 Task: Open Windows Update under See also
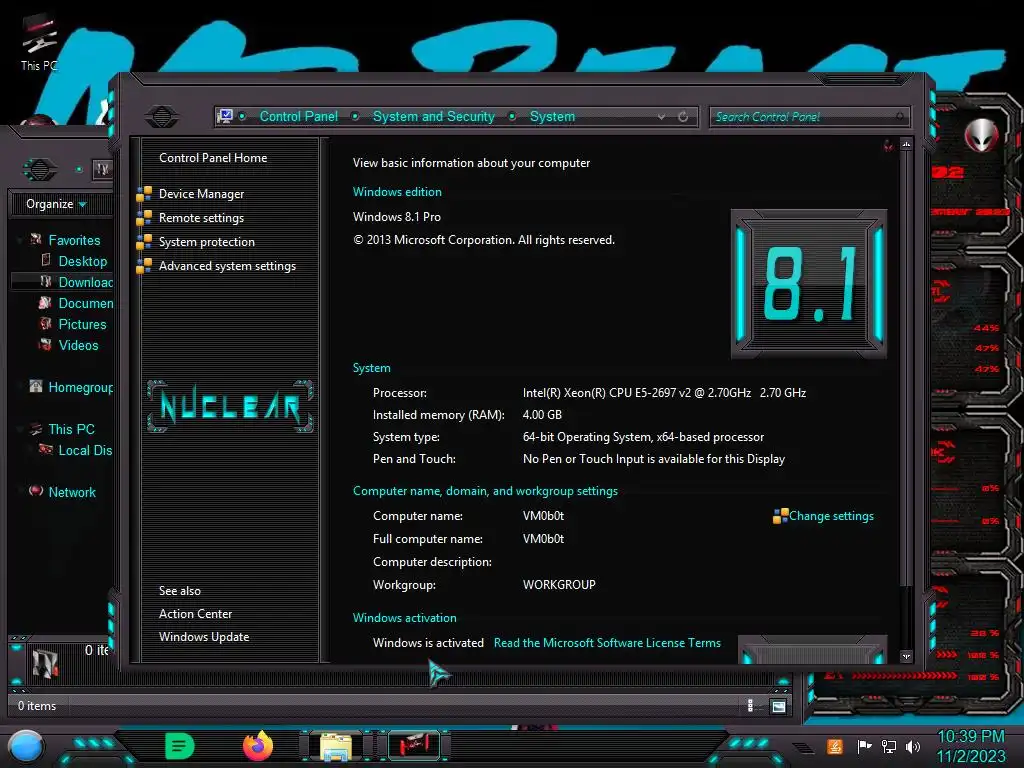[204, 637]
